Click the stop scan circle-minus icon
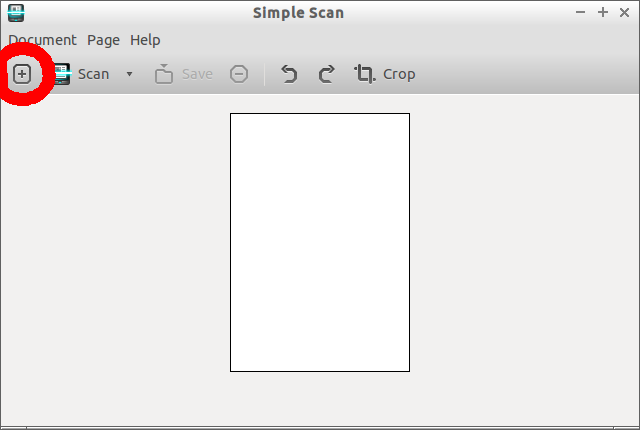The height and width of the screenshot is (430, 640). coord(239,74)
